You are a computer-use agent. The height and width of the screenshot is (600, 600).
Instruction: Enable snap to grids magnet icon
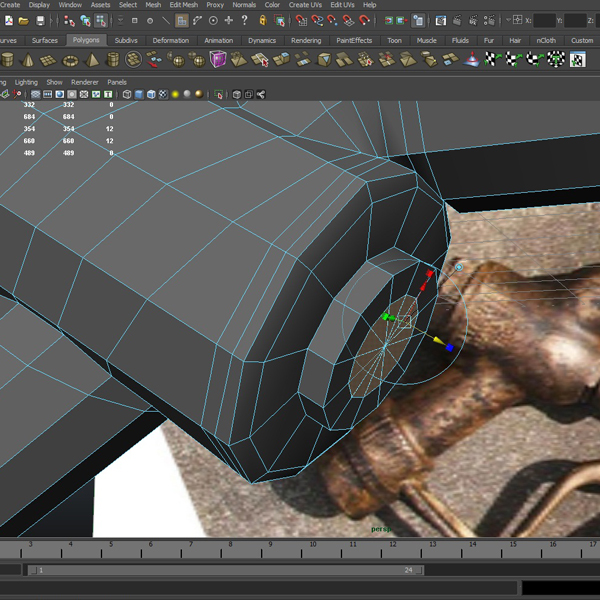click(x=301, y=20)
